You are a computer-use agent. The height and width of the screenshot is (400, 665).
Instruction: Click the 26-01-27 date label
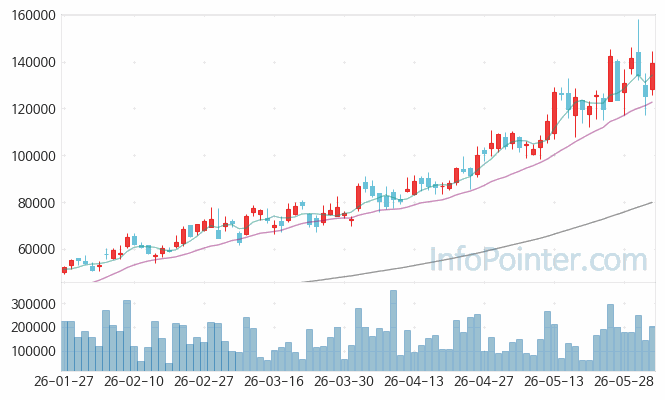click(64, 381)
